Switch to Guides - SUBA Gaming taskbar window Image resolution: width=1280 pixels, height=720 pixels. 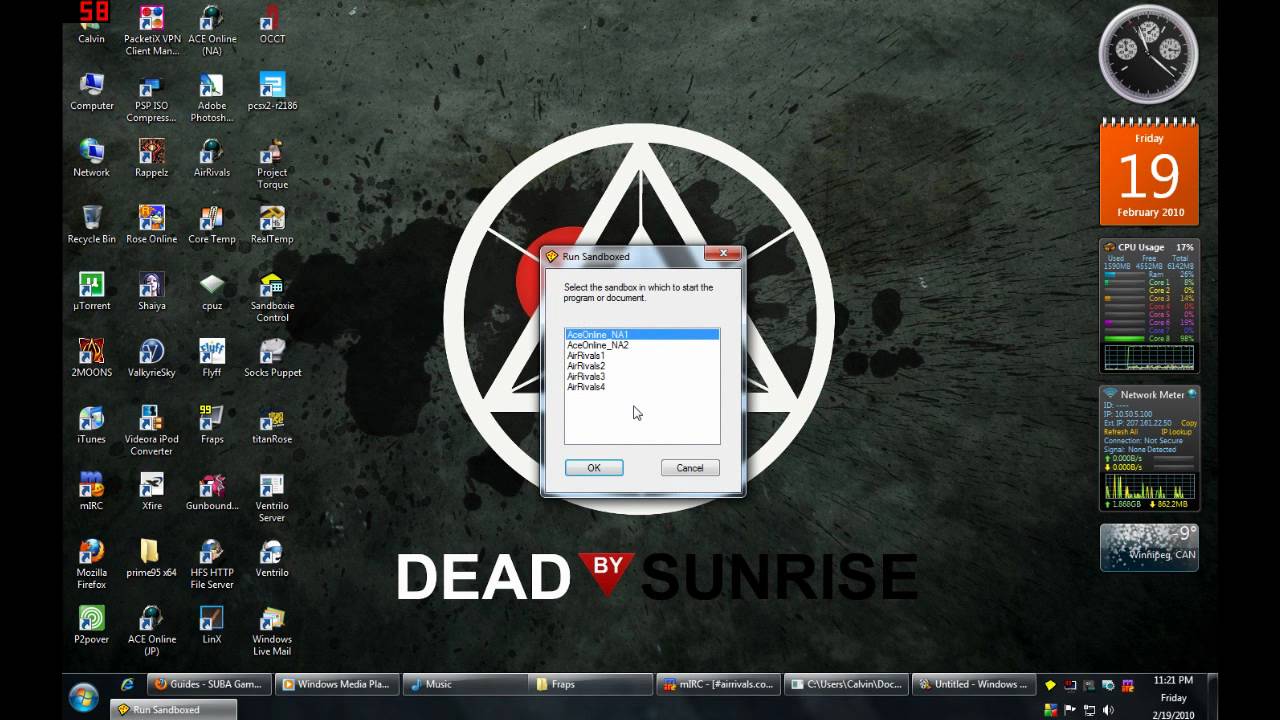point(208,684)
